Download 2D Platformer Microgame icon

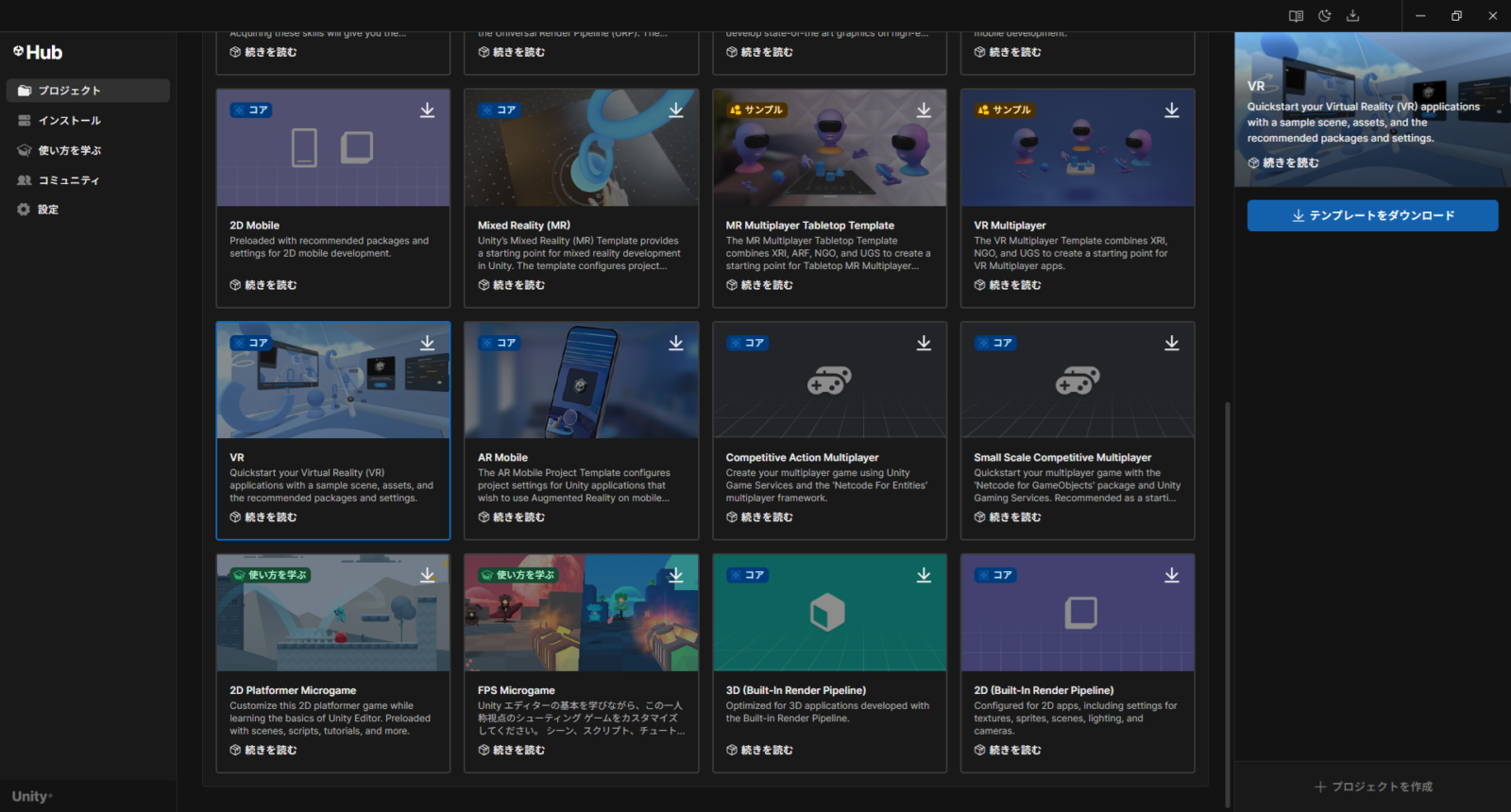(427, 575)
